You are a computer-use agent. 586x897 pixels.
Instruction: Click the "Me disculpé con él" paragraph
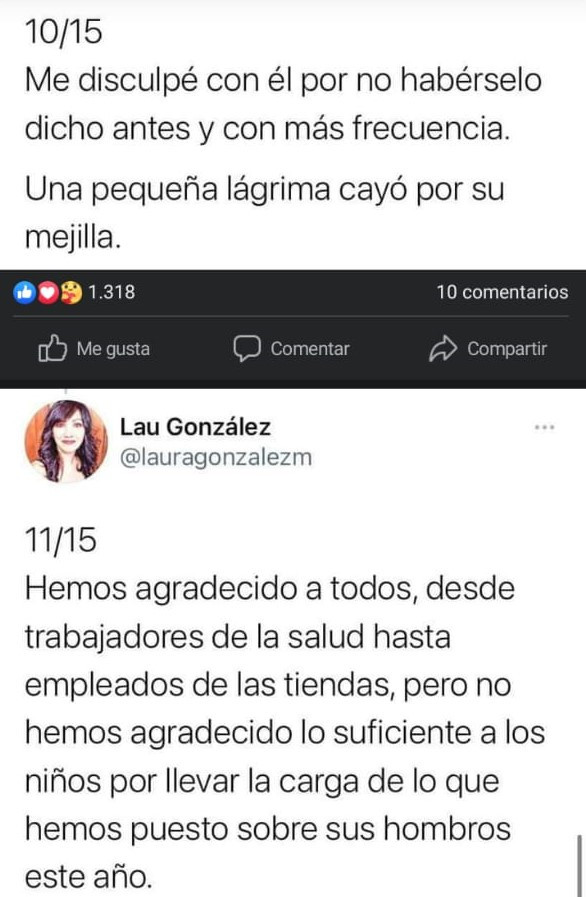(283, 104)
